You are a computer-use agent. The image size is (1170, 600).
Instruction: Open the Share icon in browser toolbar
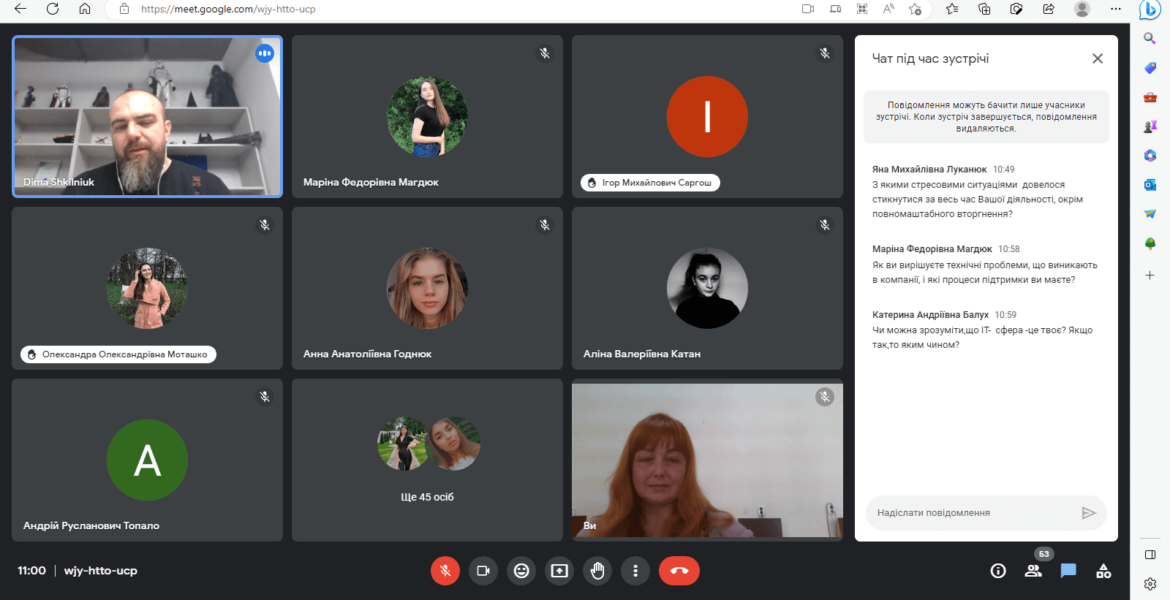coord(1048,9)
